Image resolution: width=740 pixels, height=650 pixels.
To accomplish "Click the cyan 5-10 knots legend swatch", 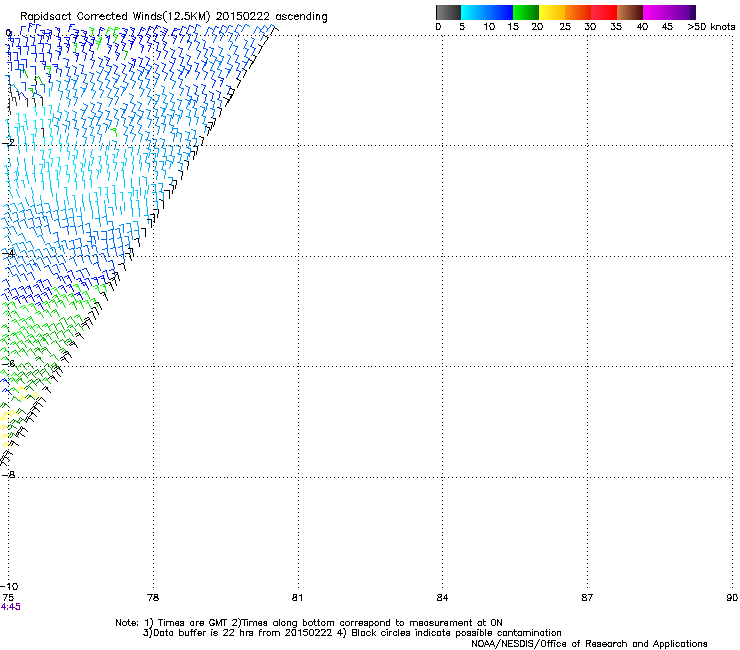I will 474,12.
